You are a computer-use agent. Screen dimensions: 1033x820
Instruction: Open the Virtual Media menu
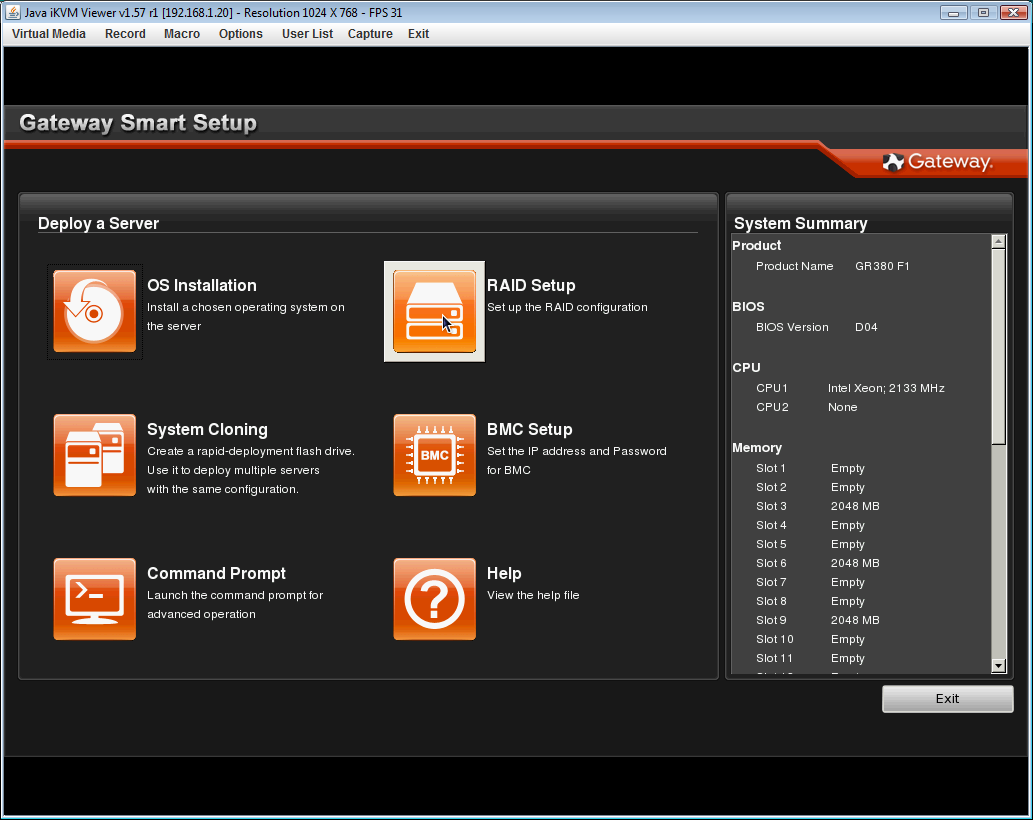[49, 34]
